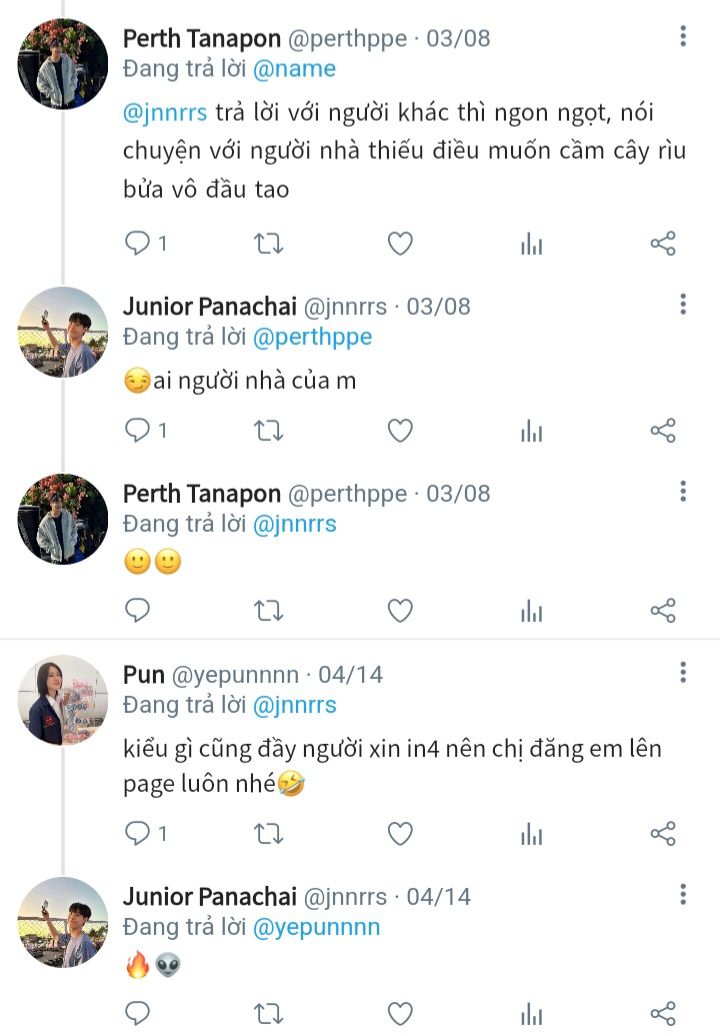Open Pun's profile picture
The width and height of the screenshot is (720, 1036).
pos(63,700)
